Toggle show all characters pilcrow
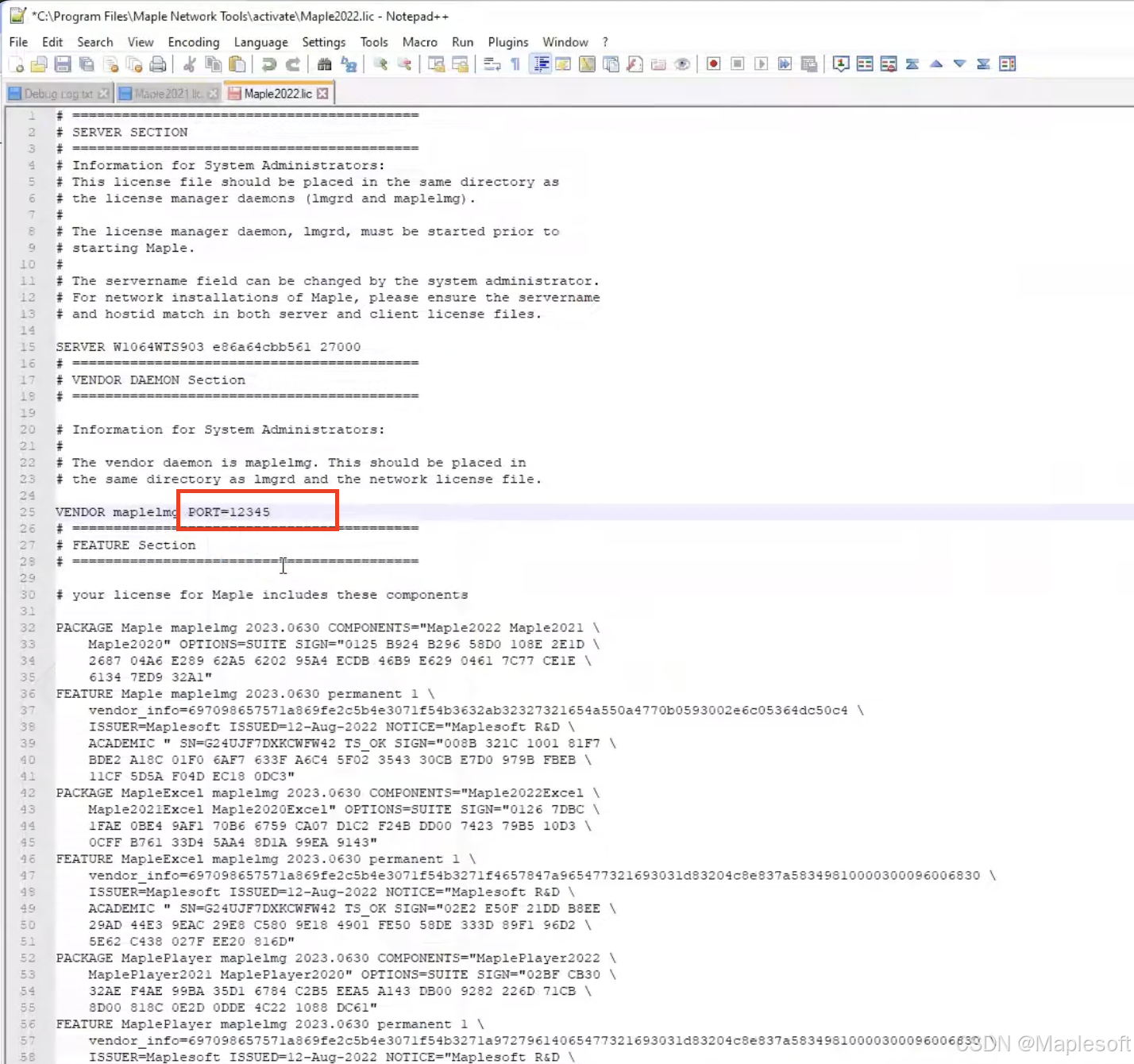Viewport: 1134px width, 1064px height. (515, 64)
